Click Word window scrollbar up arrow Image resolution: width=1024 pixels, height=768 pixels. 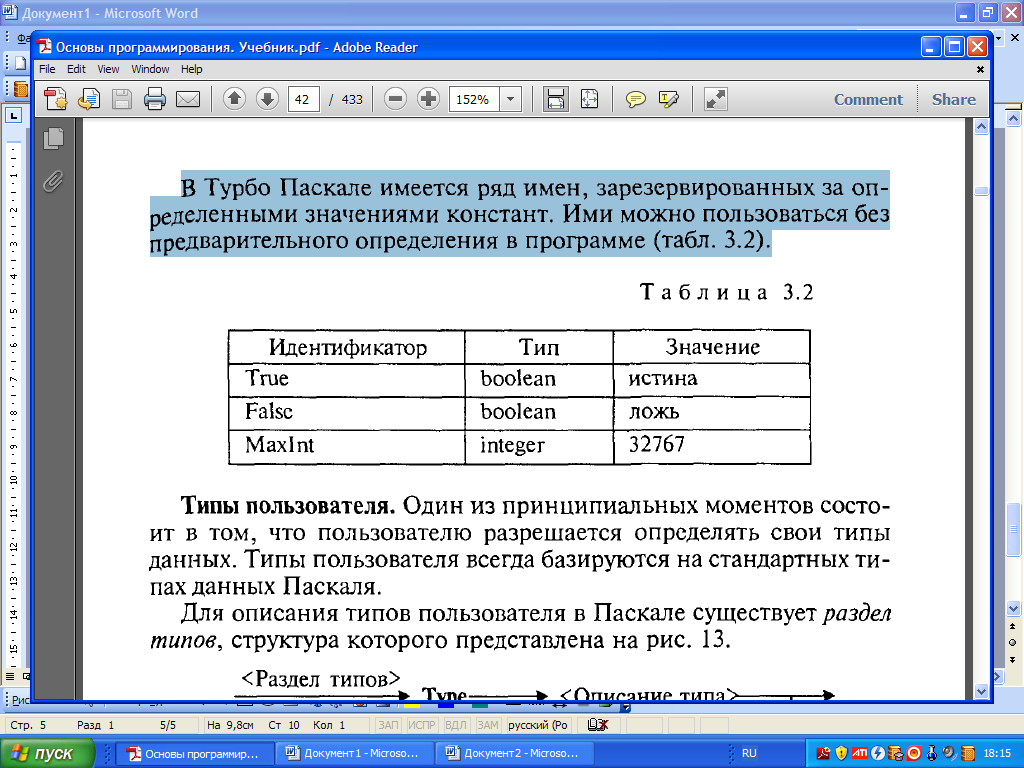coord(1013,118)
